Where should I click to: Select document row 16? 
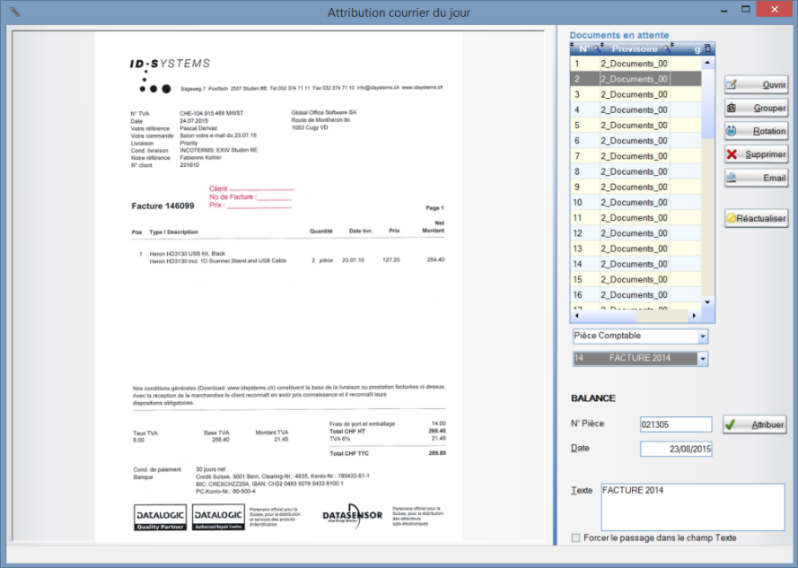[636, 295]
